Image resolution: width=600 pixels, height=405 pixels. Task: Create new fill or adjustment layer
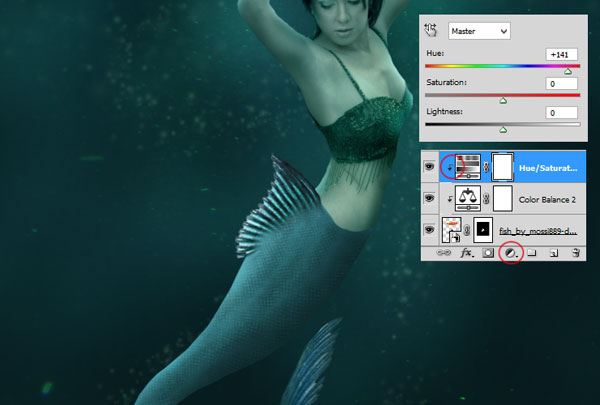point(511,253)
